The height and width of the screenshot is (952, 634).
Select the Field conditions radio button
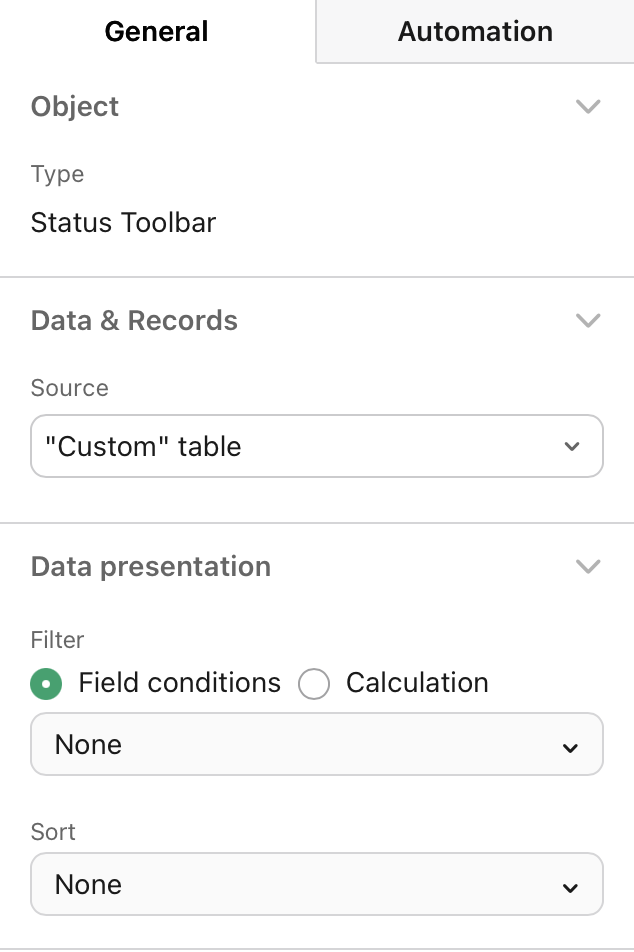tap(46, 683)
